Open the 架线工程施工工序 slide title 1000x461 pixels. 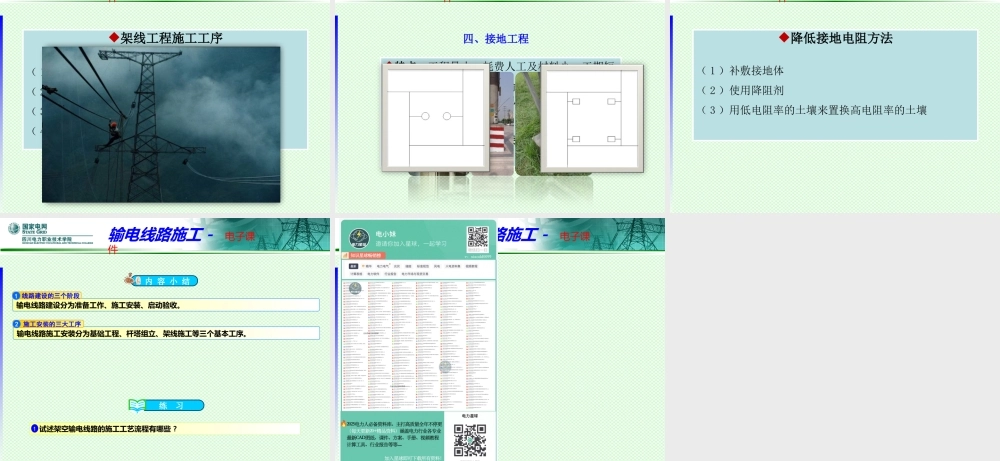pos(166,38)
